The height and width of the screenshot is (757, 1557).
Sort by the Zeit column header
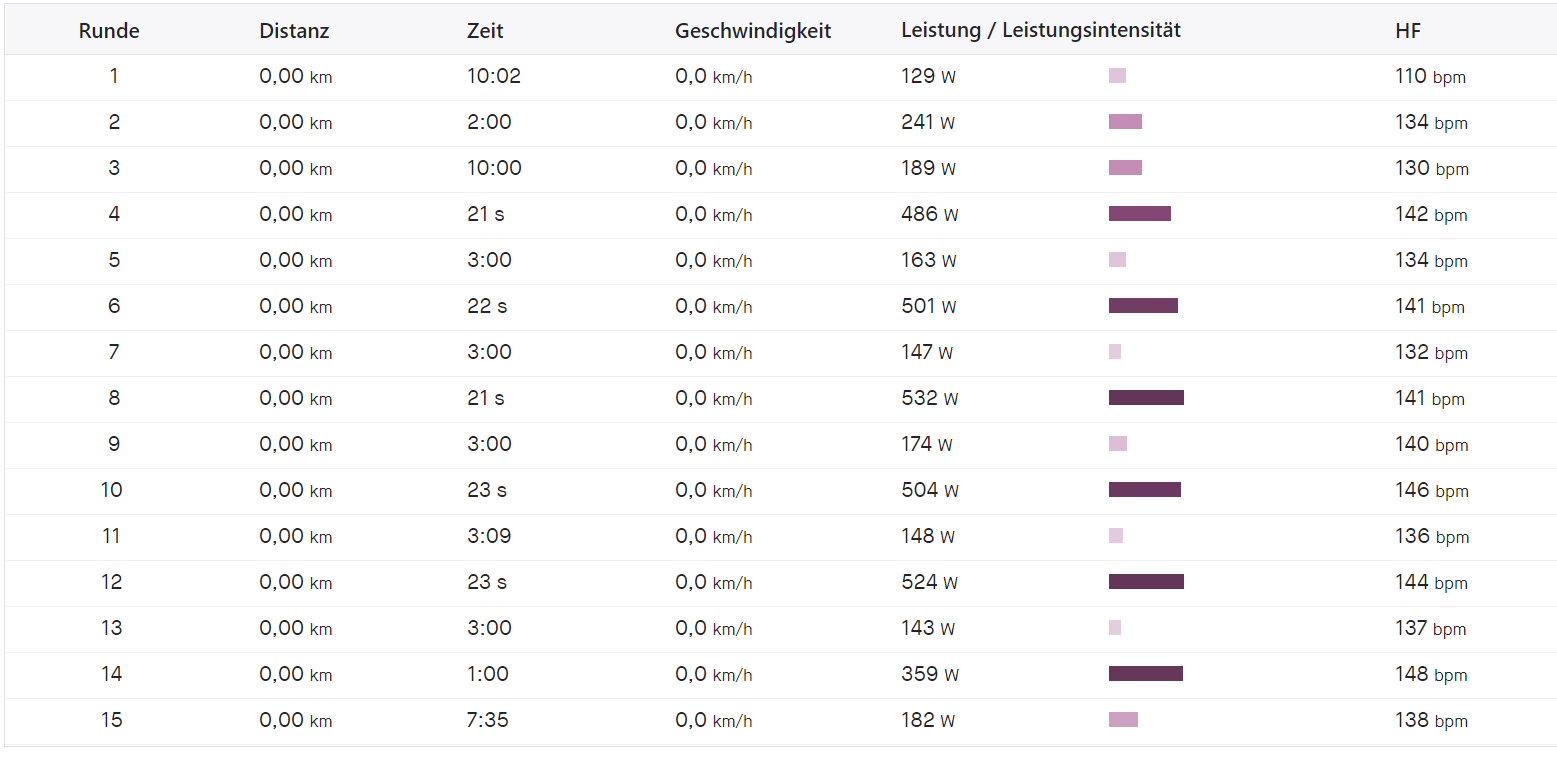(x=485, y=31)
